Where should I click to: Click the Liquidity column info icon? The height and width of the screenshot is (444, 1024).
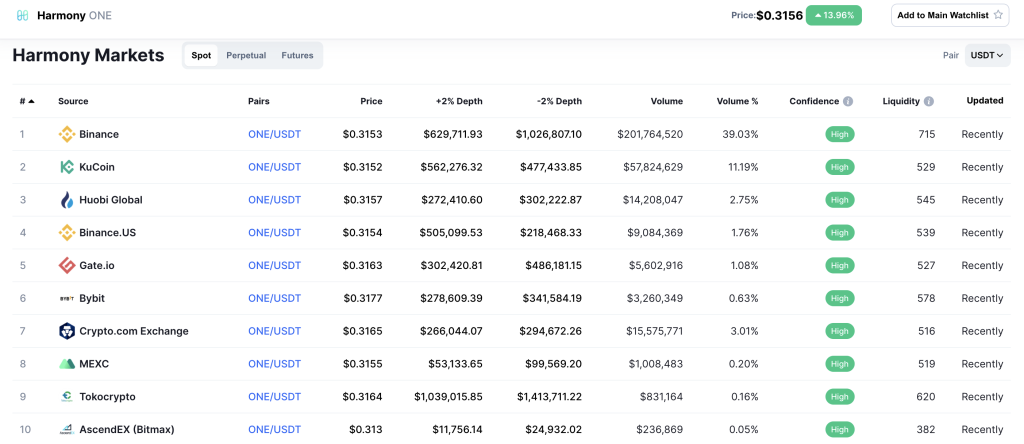(x=929, y=101)
